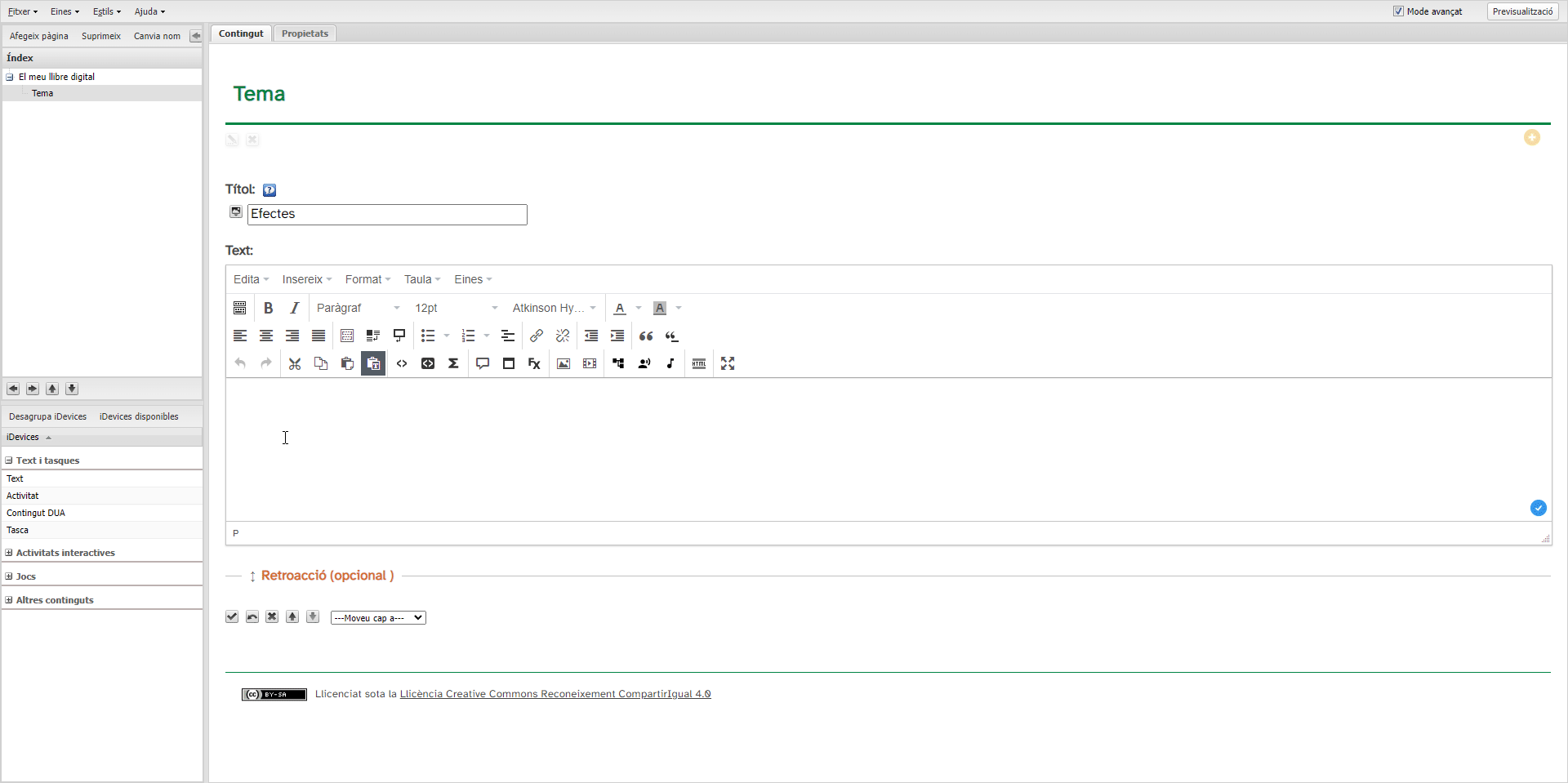Open the Paràgraf format dropdown
Image resolution: width=1568 pixels, height=783 pixels.
pos(358,308)
